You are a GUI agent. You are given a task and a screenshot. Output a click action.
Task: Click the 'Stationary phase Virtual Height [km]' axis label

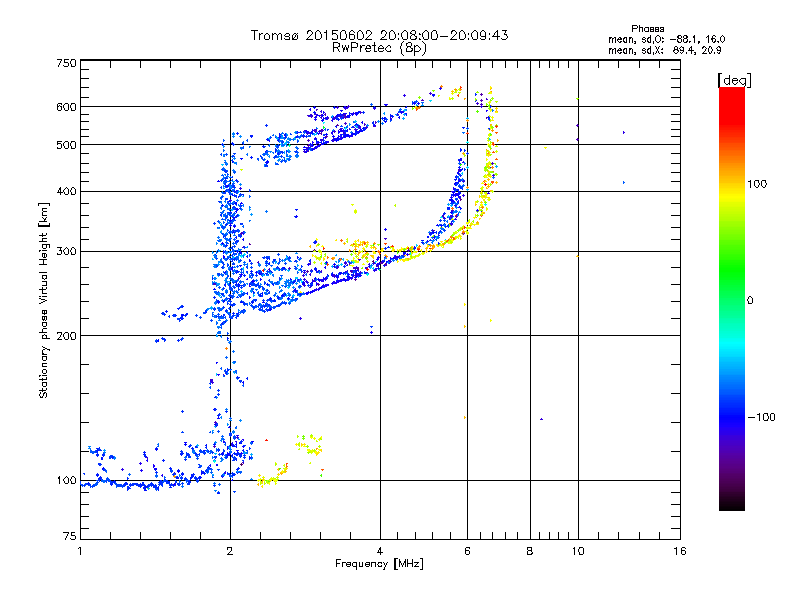point(43,300)
